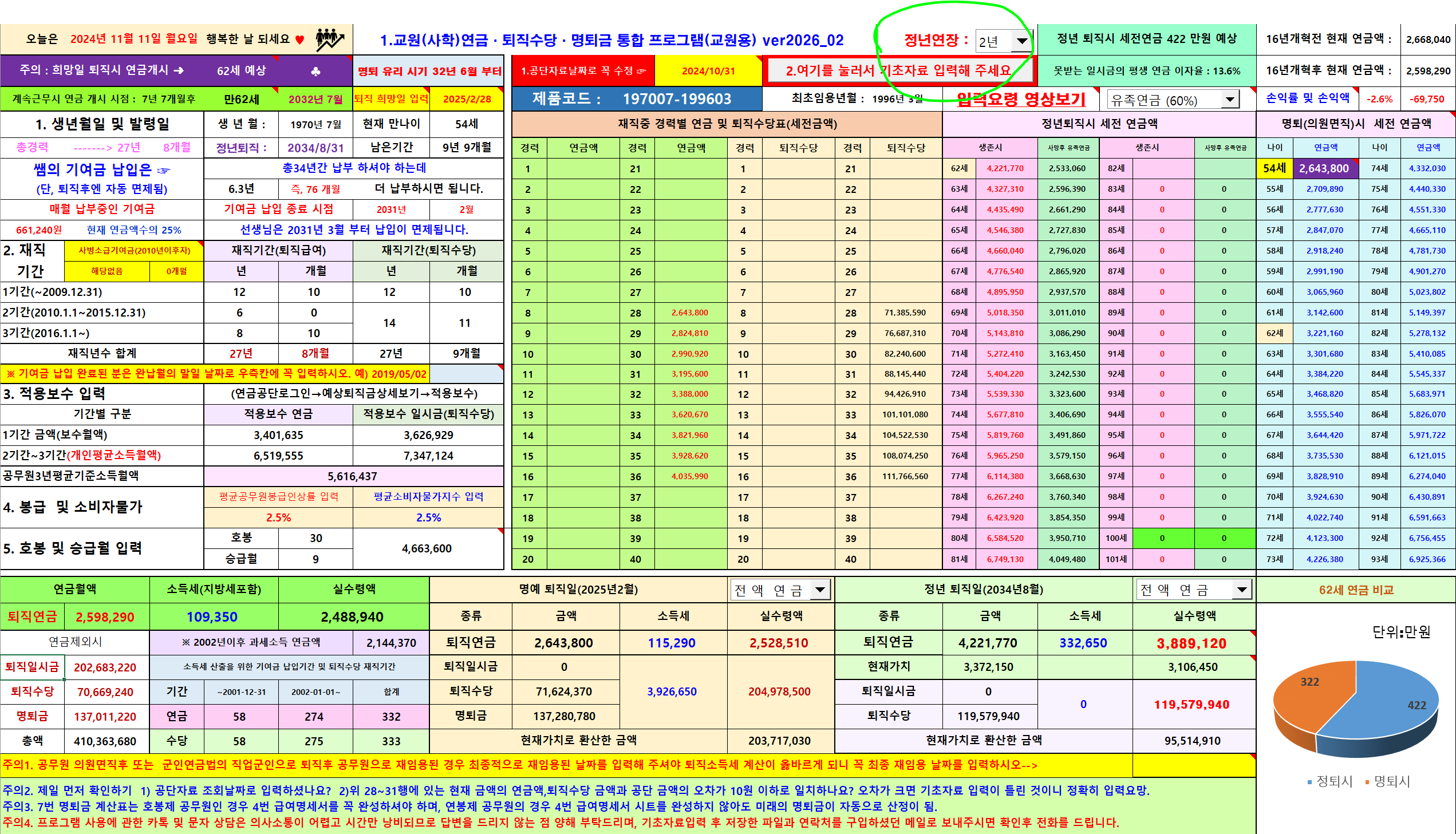Select the yellow 2024/10/31 date cell

tap(708, 71)
